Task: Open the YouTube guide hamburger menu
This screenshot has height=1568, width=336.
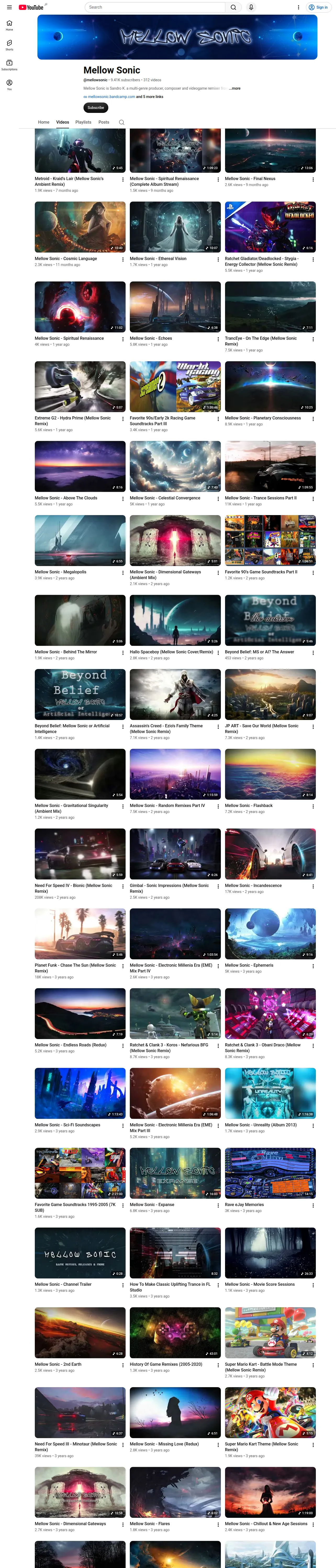Action: pyautogui.click(x=9, y=7)
